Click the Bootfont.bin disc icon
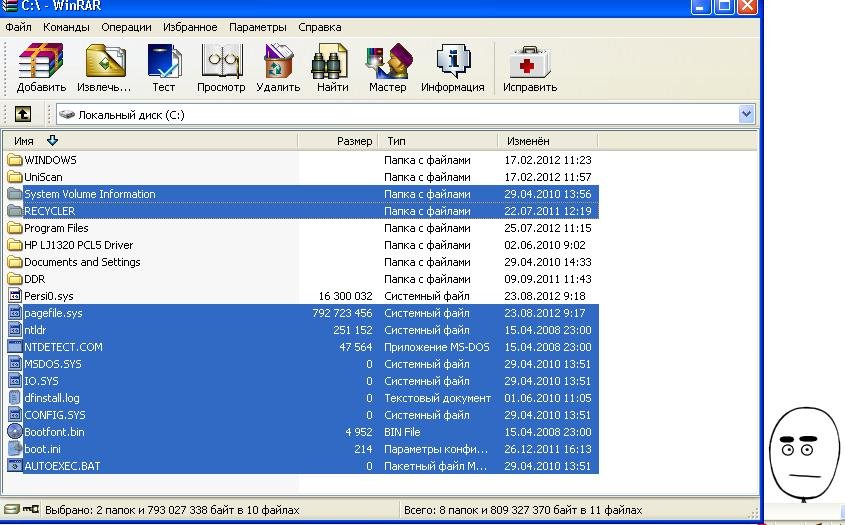The width and height of the screenshot is (845, 525). (x=15, y=432)
